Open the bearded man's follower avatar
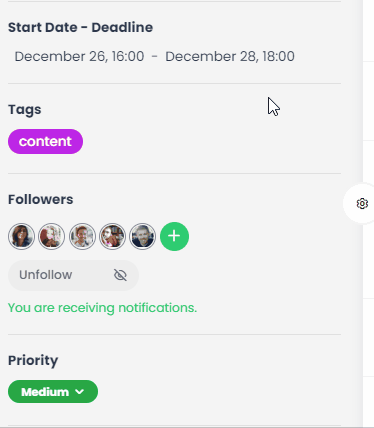The image size is (374, 428). 142,236
